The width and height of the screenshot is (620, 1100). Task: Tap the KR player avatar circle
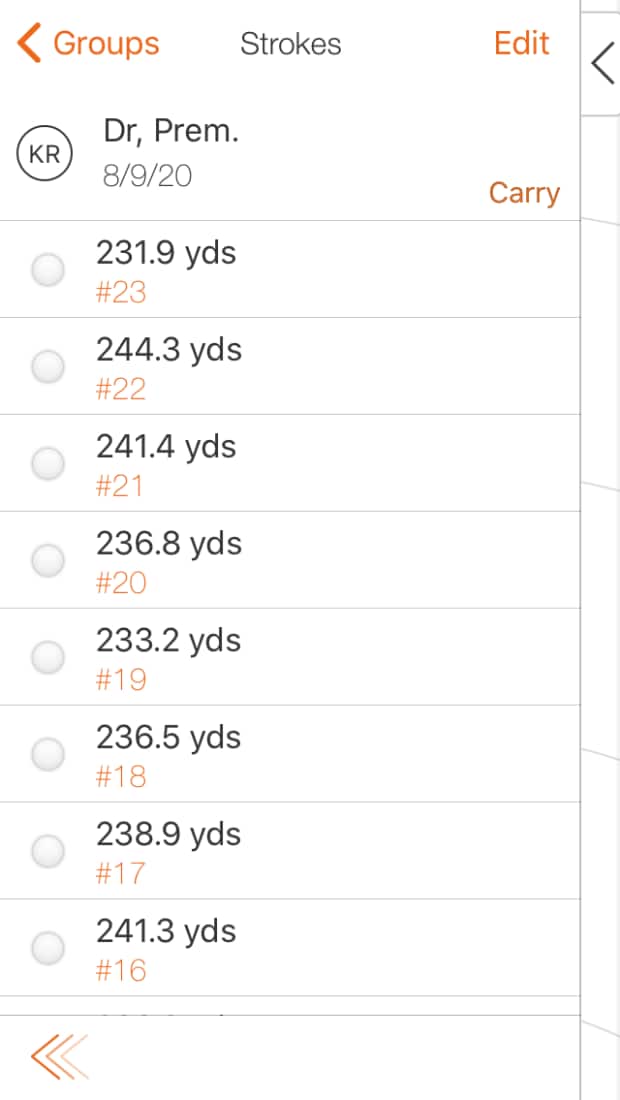coord(44,155)
